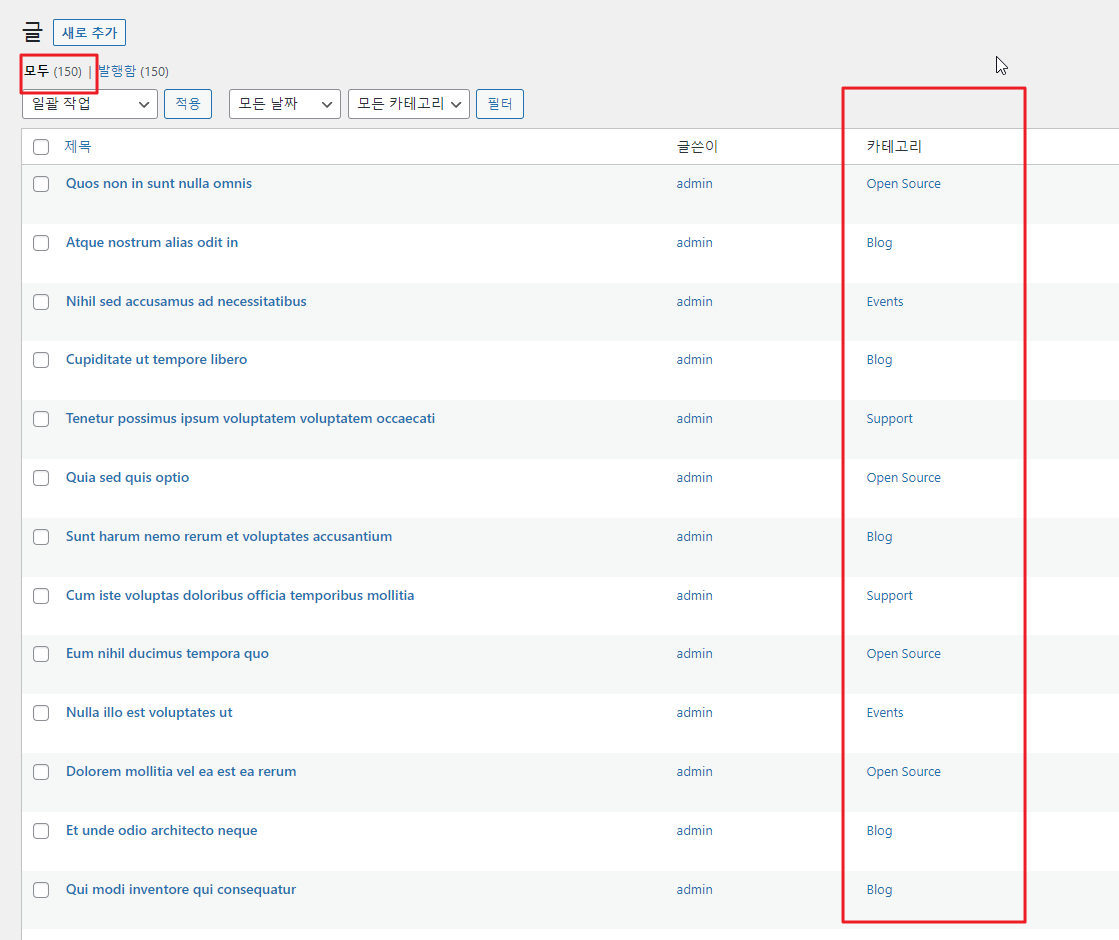
Task: Select checkbox for Nulla illo est voluptates ut
Action: point(41,713)
